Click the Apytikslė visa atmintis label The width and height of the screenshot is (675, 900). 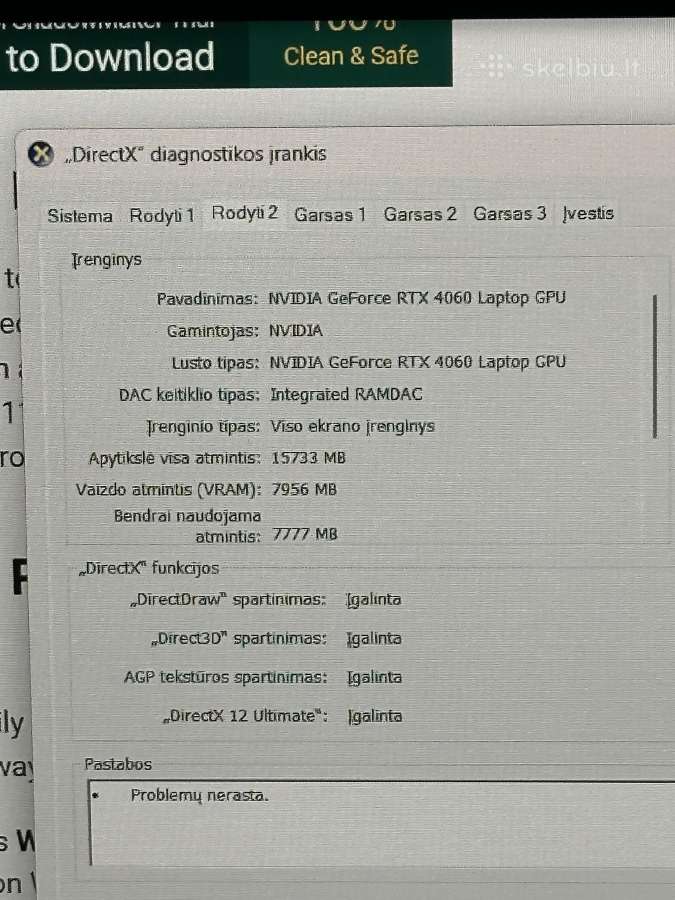(174, 459)
